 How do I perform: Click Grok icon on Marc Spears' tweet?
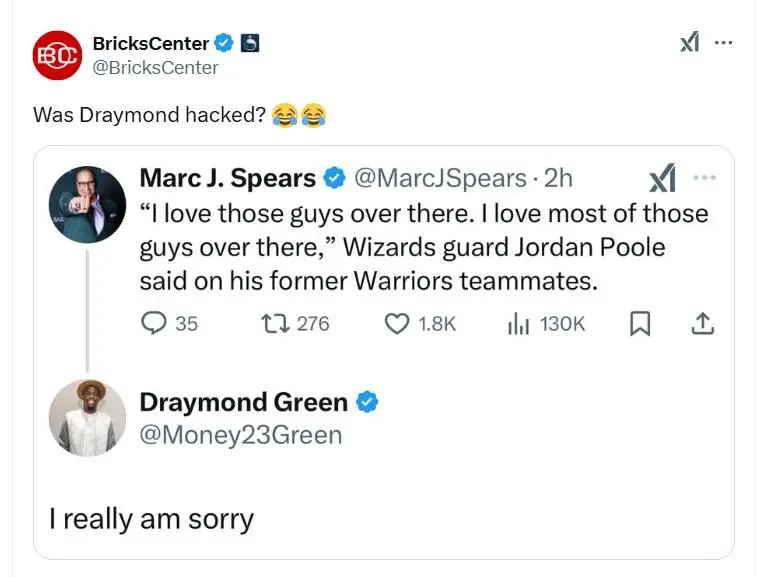[x=661, y=178]
